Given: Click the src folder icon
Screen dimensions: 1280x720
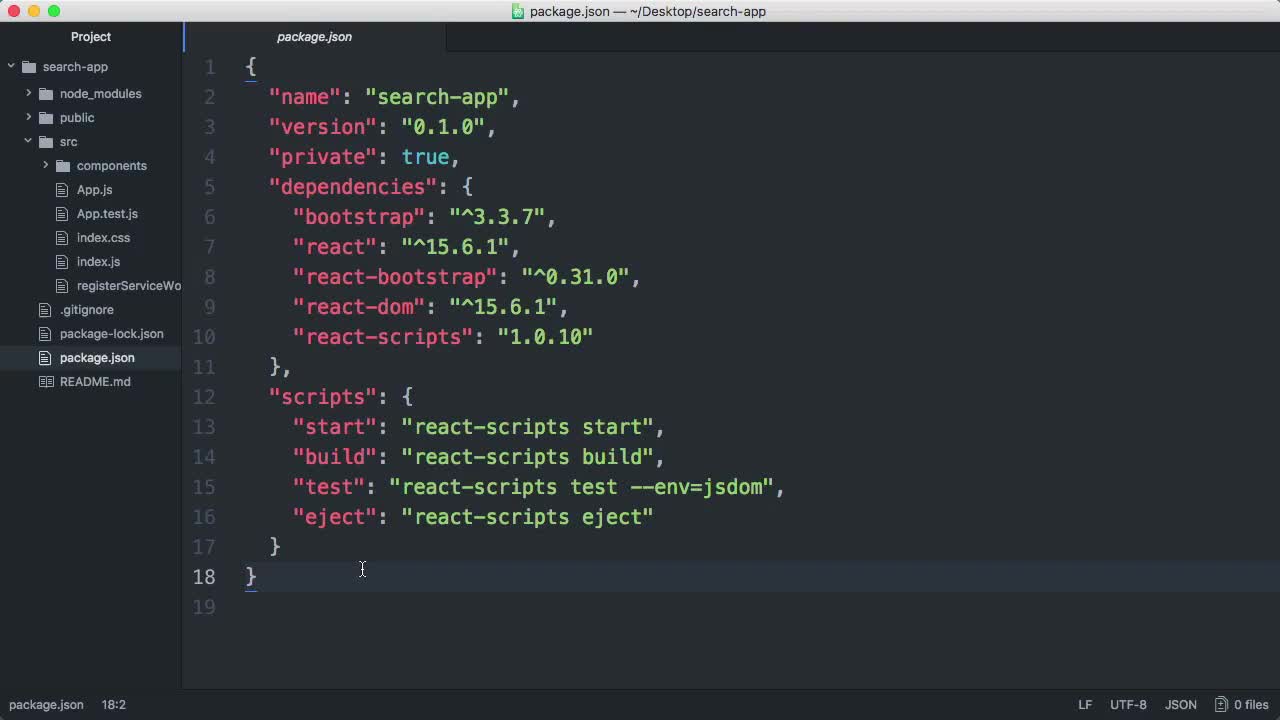Looking at the screenshot, I should pos(46,141).
